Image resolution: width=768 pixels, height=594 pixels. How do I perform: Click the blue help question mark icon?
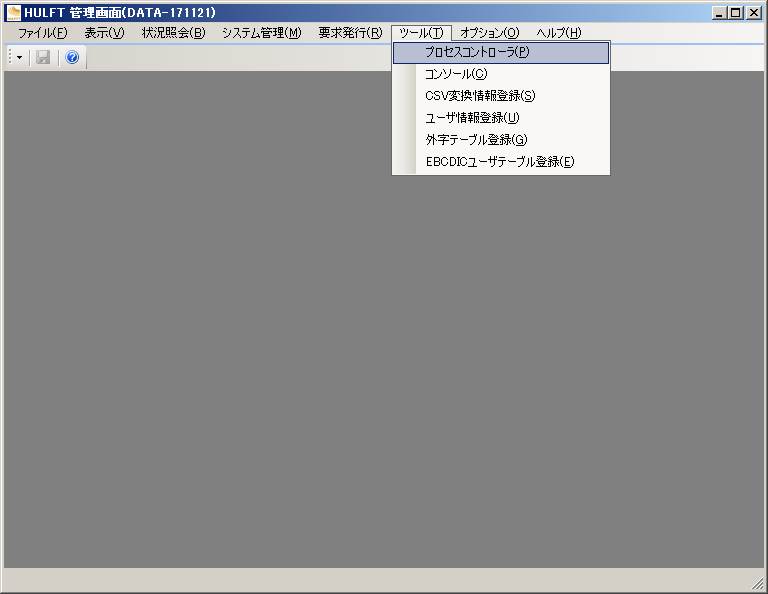pos(72,57)
